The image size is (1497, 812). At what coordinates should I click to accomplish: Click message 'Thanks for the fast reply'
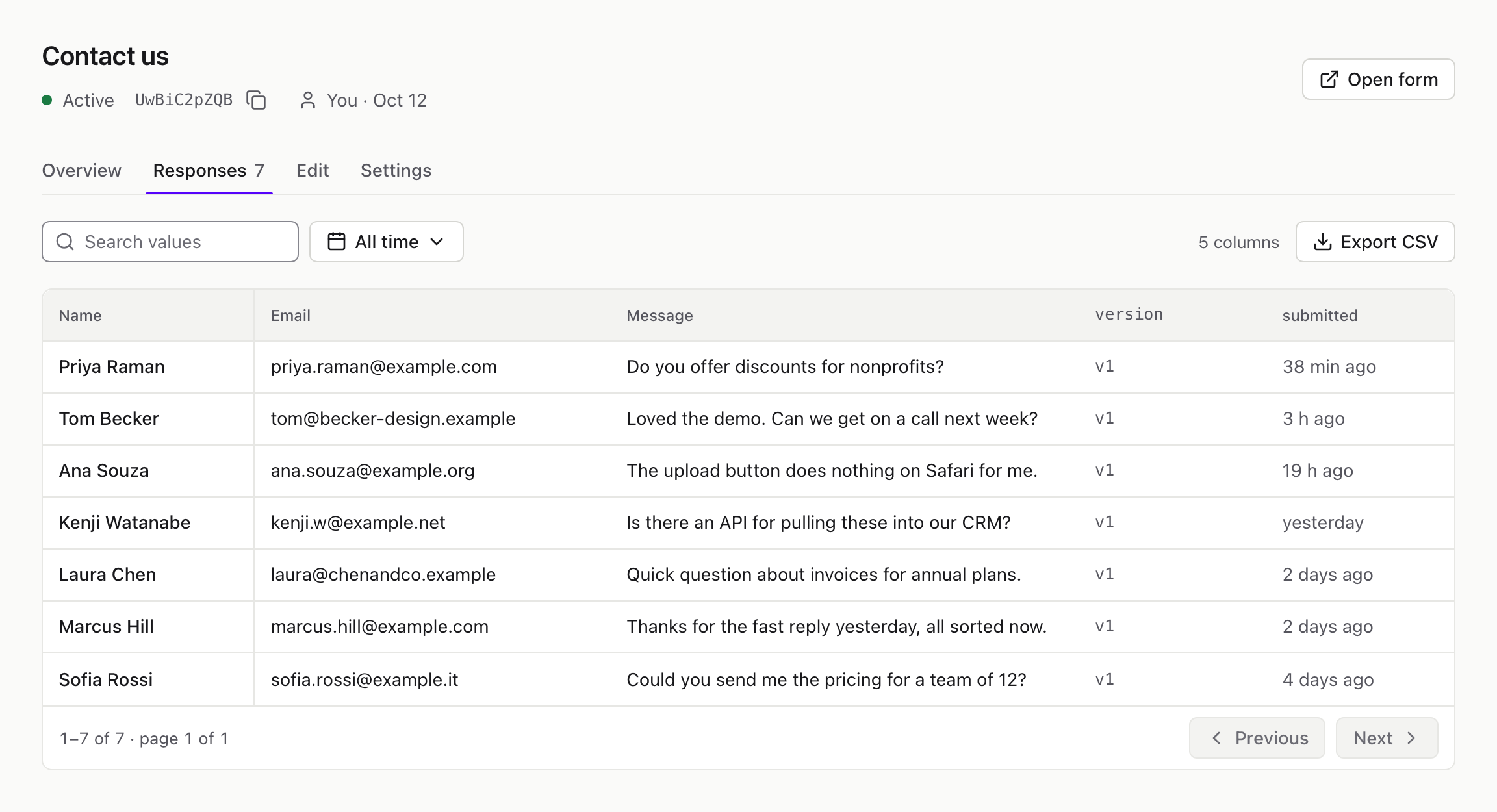pyautogui.click(x=836, y=627)
